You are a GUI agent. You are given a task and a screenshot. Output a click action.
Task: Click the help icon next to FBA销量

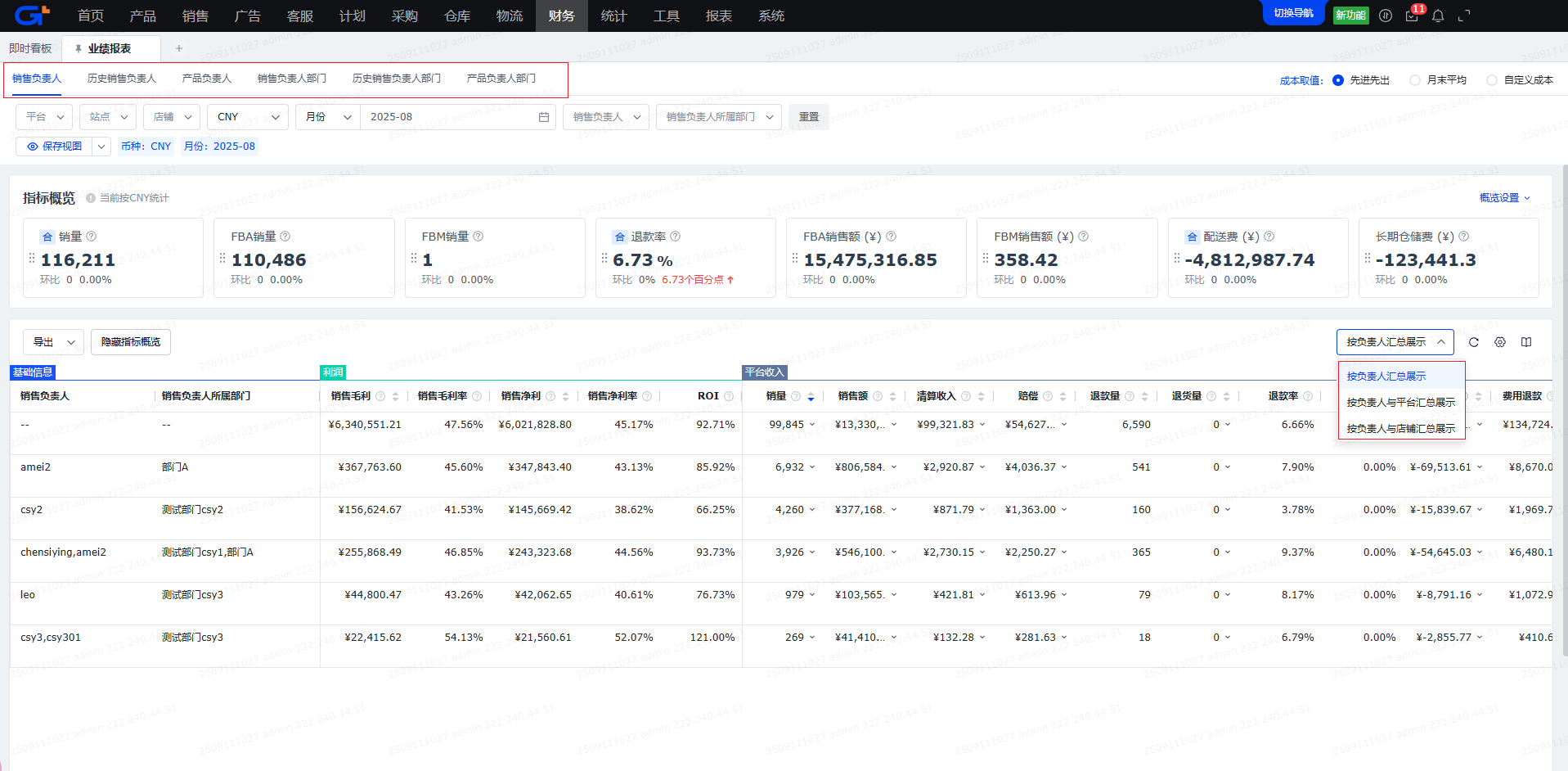click(x=285, y=237)
